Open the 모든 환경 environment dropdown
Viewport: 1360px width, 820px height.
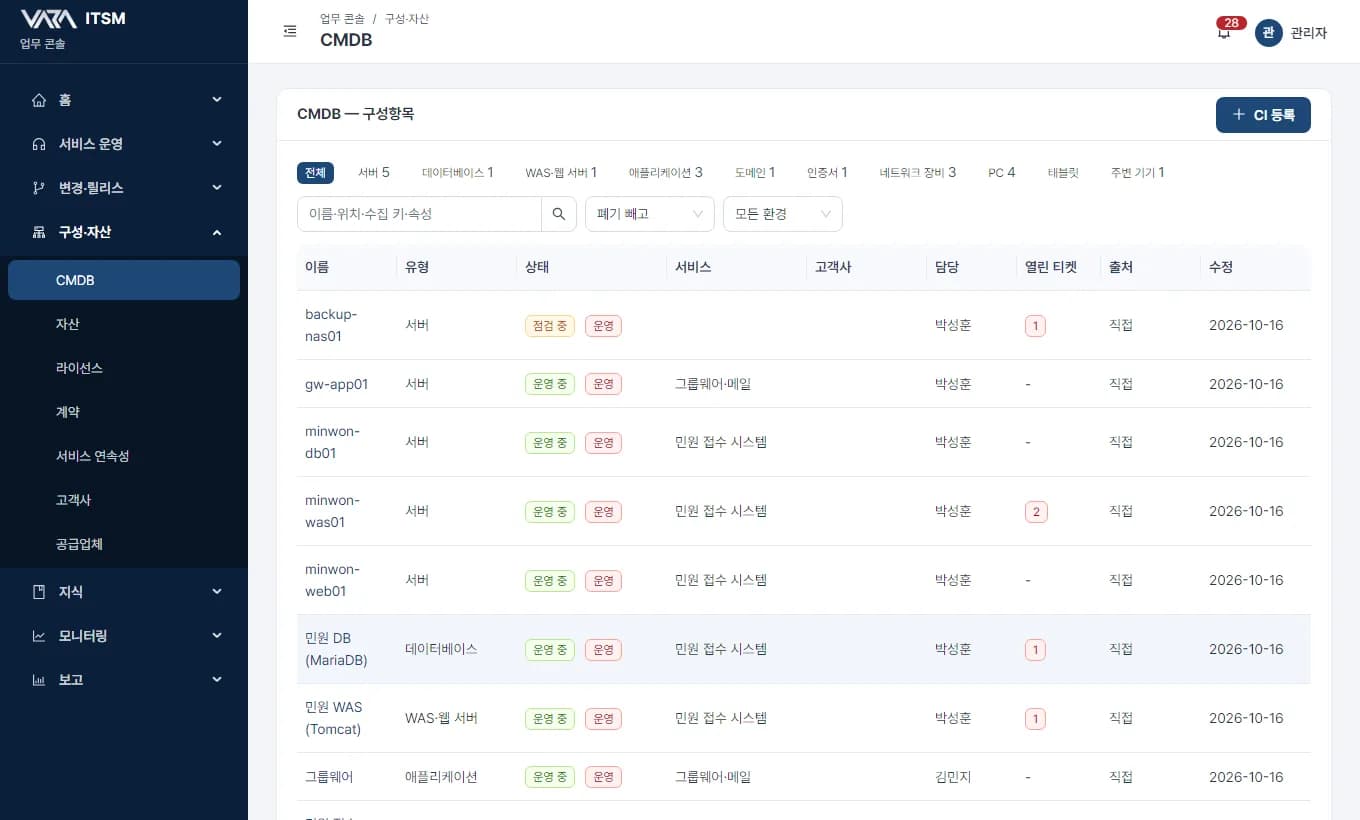point(783,214)
